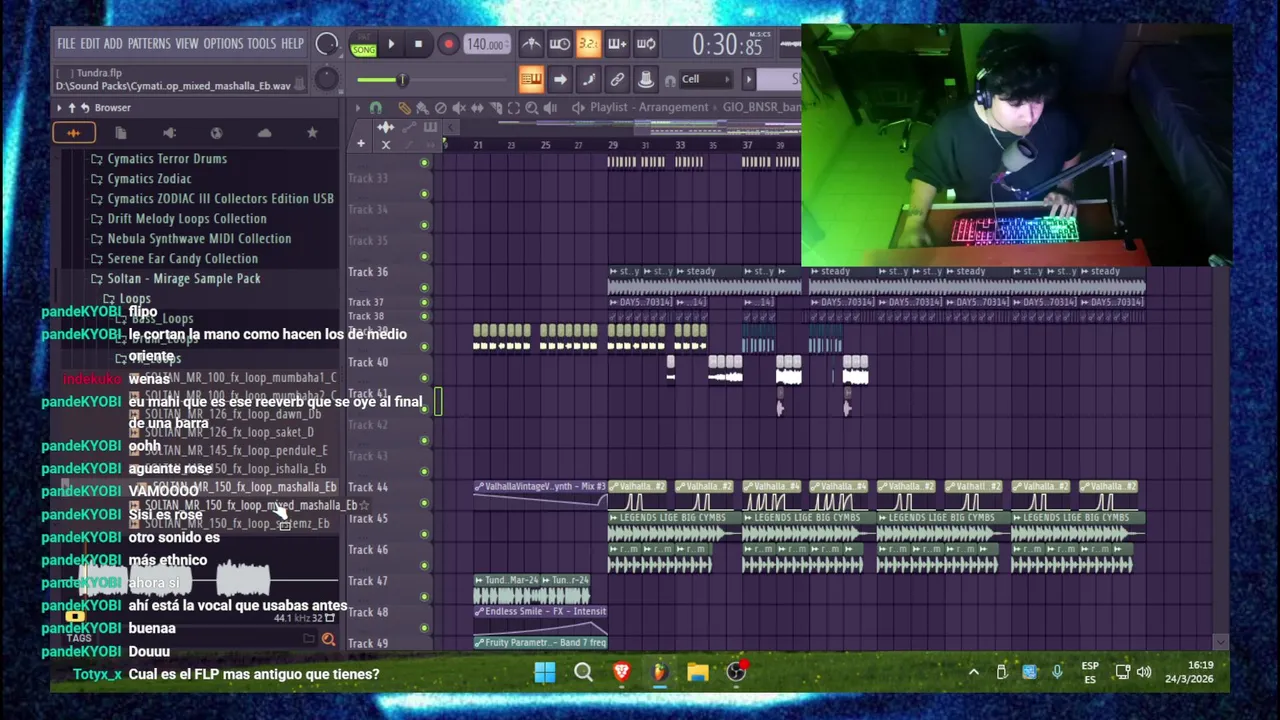The height and width of the screenshot is (720, 1280).
Task: Open the OPTIONS menu
Action: [223, 44]
